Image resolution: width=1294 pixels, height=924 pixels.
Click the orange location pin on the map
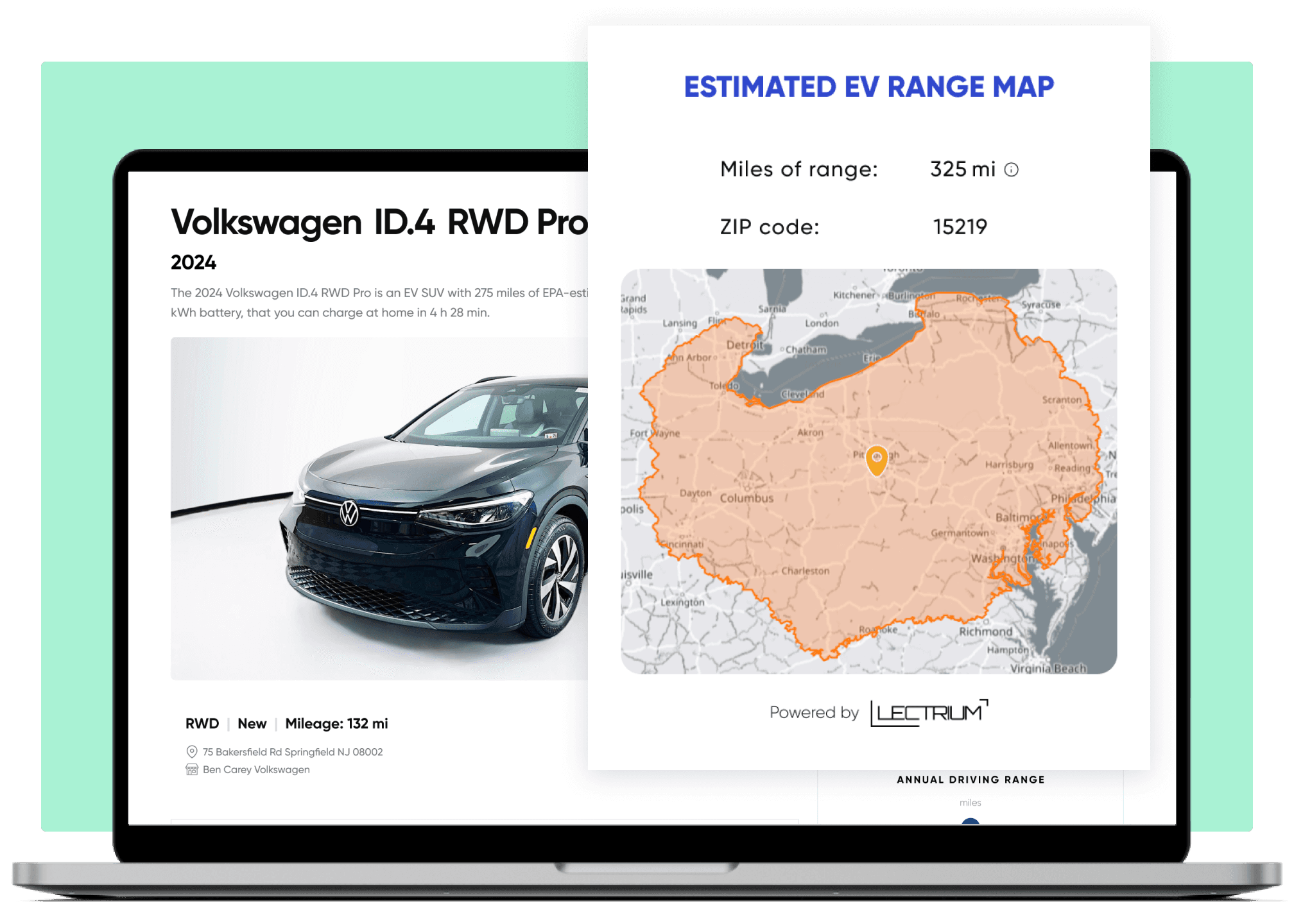(876, 460)
